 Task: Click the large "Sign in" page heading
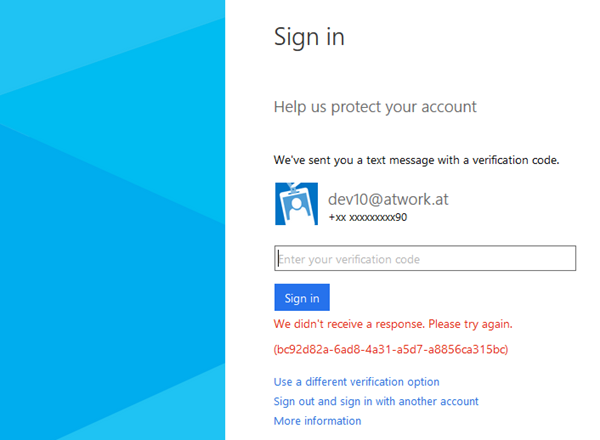[x=309, y=38]
